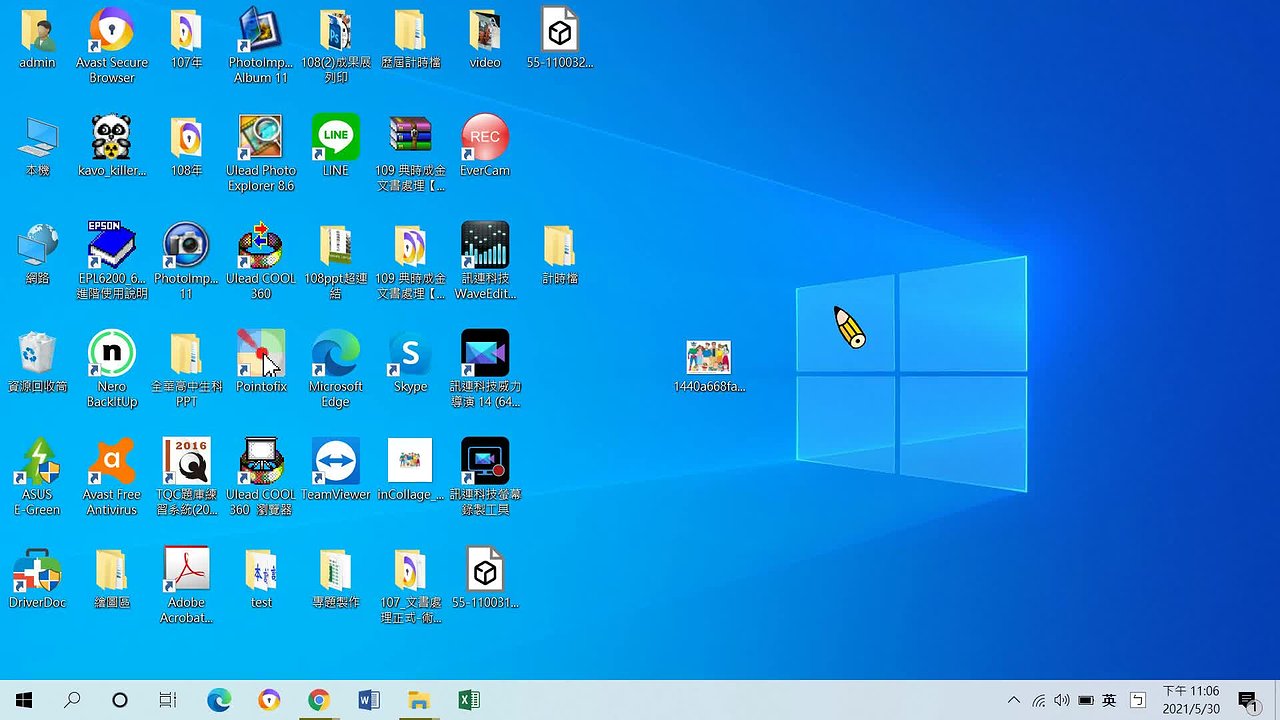Open Word from the taskbar
Viewport: 1280px width, 720px height.
point(369,700)
